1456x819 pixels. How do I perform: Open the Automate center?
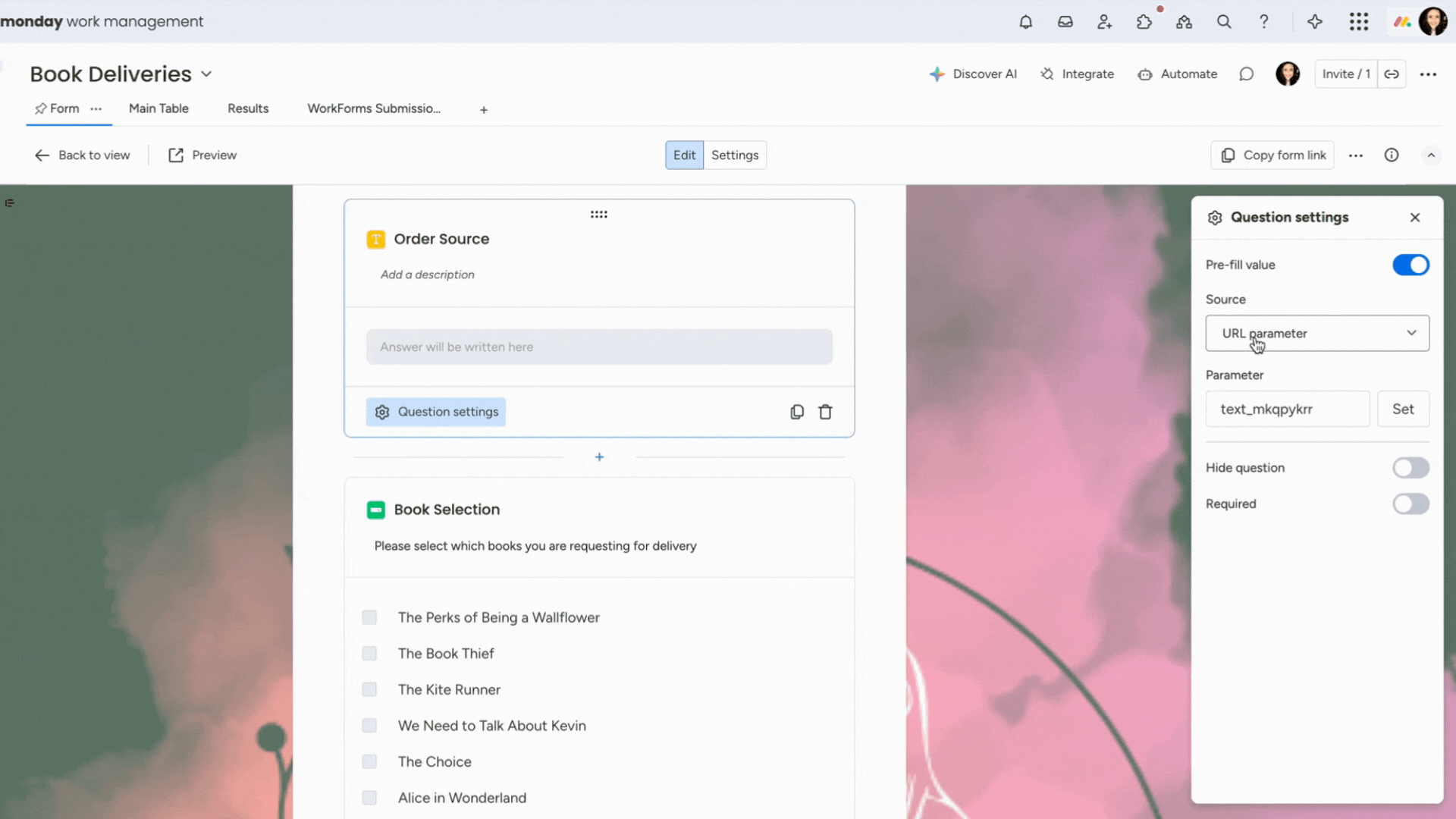(x=1177, y=74)
